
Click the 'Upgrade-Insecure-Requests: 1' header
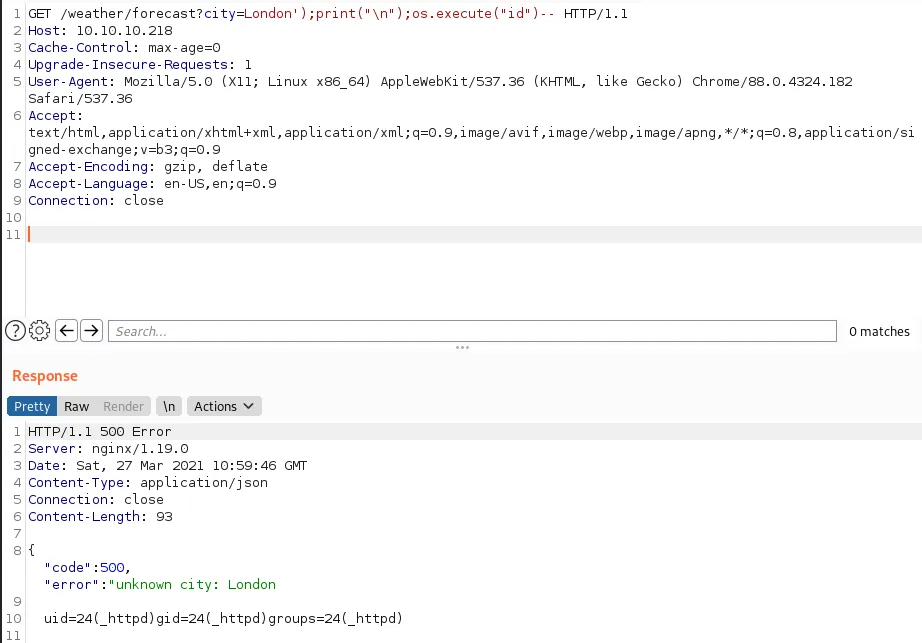(140, 65)
